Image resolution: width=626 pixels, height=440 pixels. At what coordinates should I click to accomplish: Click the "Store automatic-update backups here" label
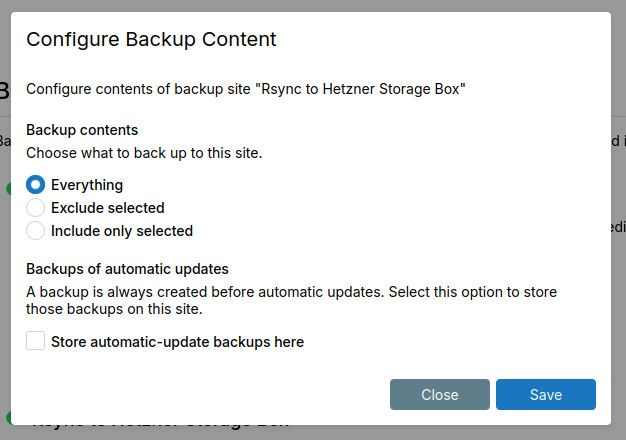pyautogui.click(x=177, y=342)
